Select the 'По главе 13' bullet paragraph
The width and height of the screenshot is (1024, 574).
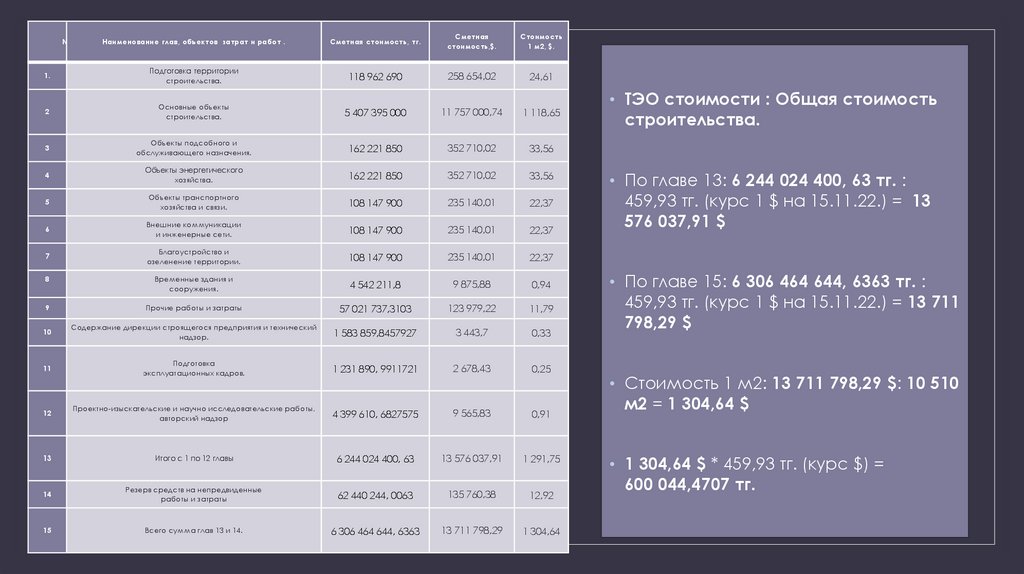[x=778, y=201]
